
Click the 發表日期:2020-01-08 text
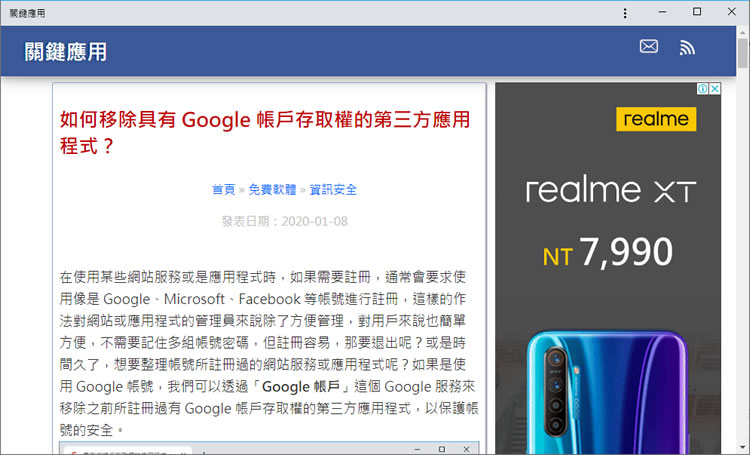click(285, 221)
